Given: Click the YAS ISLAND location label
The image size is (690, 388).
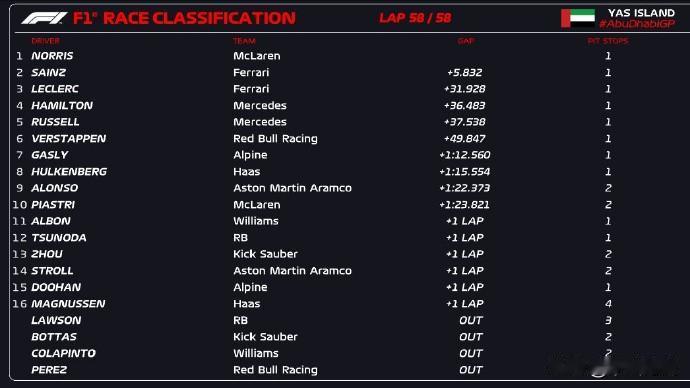Looking at the screenshot, I should [x=641, y=13].
